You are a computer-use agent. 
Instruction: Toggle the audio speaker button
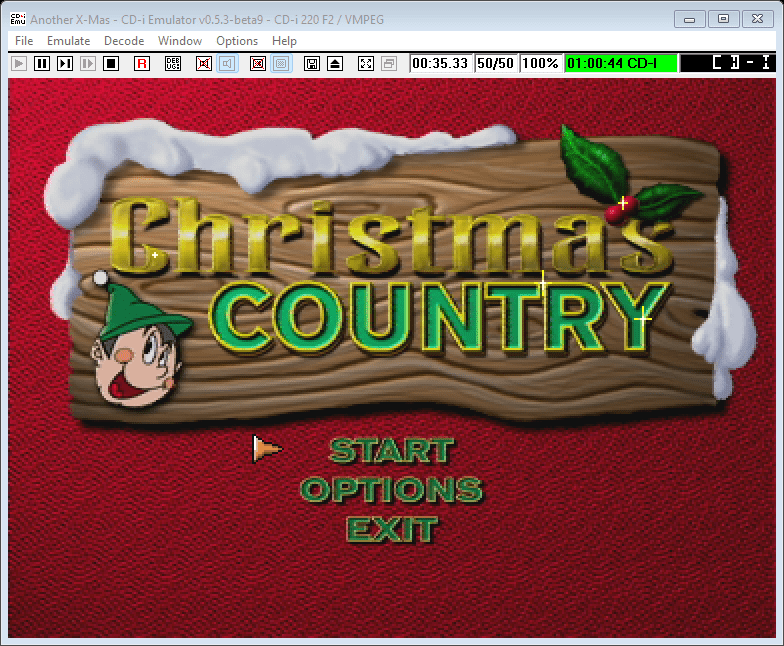[227, 63]
